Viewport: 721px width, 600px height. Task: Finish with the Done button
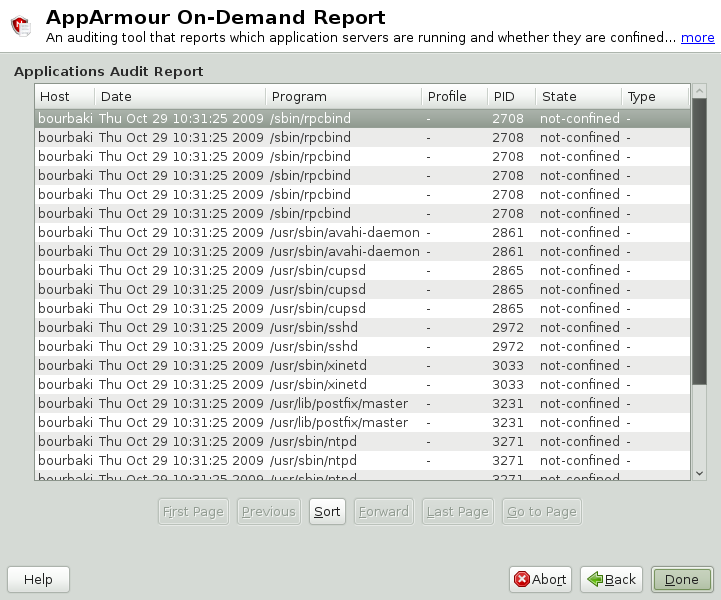click(x=682, y=579)
